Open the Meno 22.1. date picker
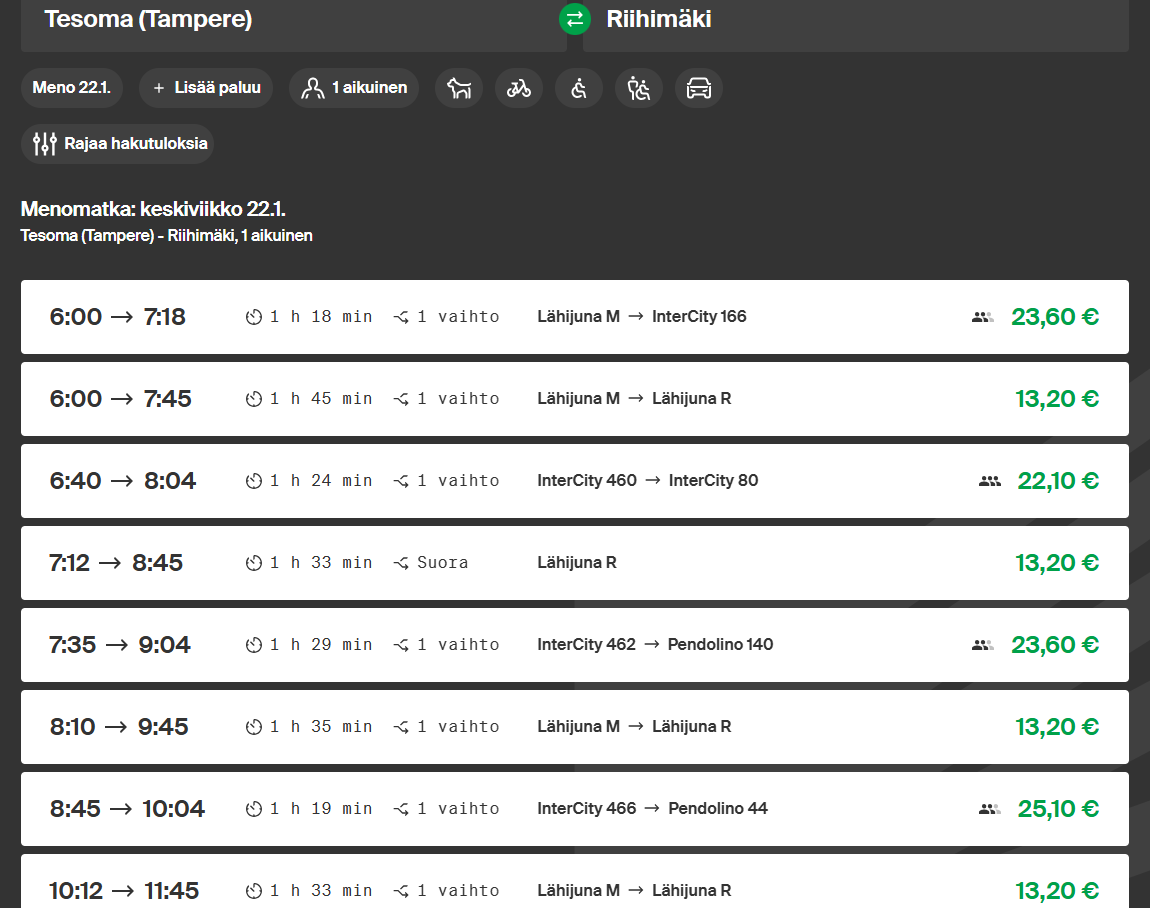The image size is (1150, 908). 71,88
